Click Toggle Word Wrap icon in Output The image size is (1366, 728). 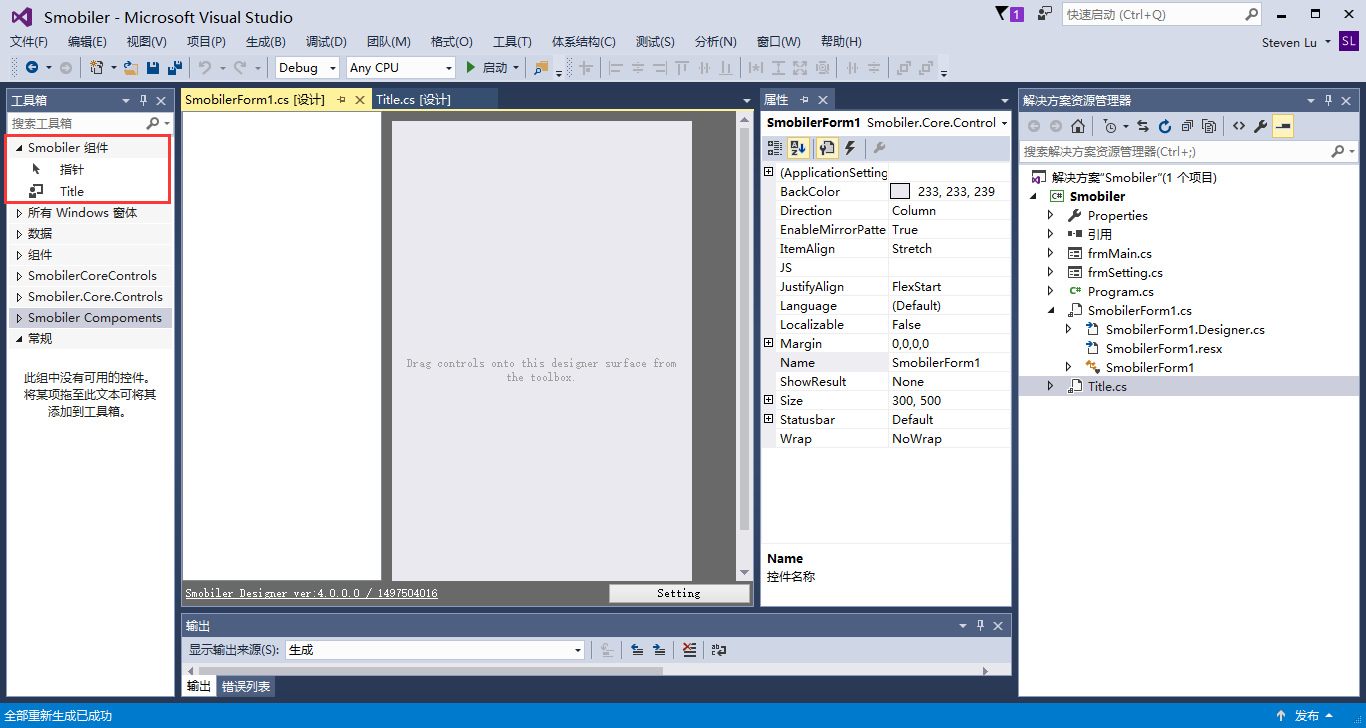(719, 650)
